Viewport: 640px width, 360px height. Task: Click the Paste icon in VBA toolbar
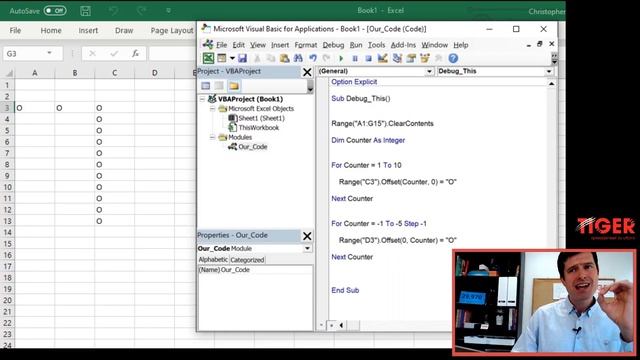click(284, 58)
